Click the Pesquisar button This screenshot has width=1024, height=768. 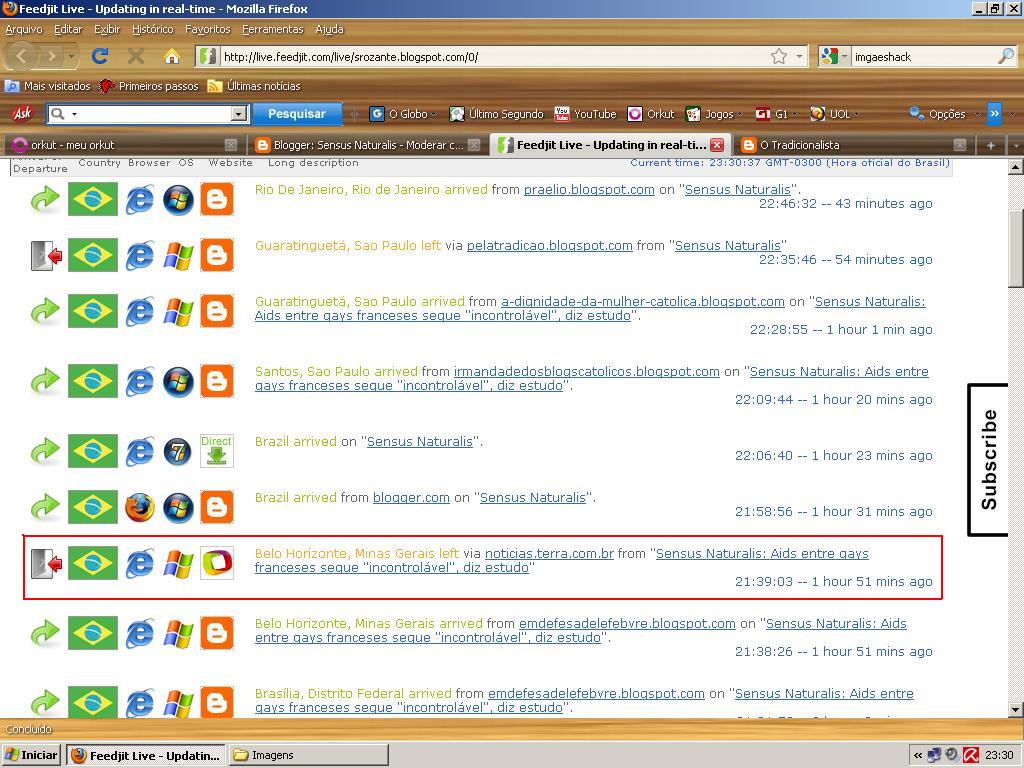click(x=296, y=114)
